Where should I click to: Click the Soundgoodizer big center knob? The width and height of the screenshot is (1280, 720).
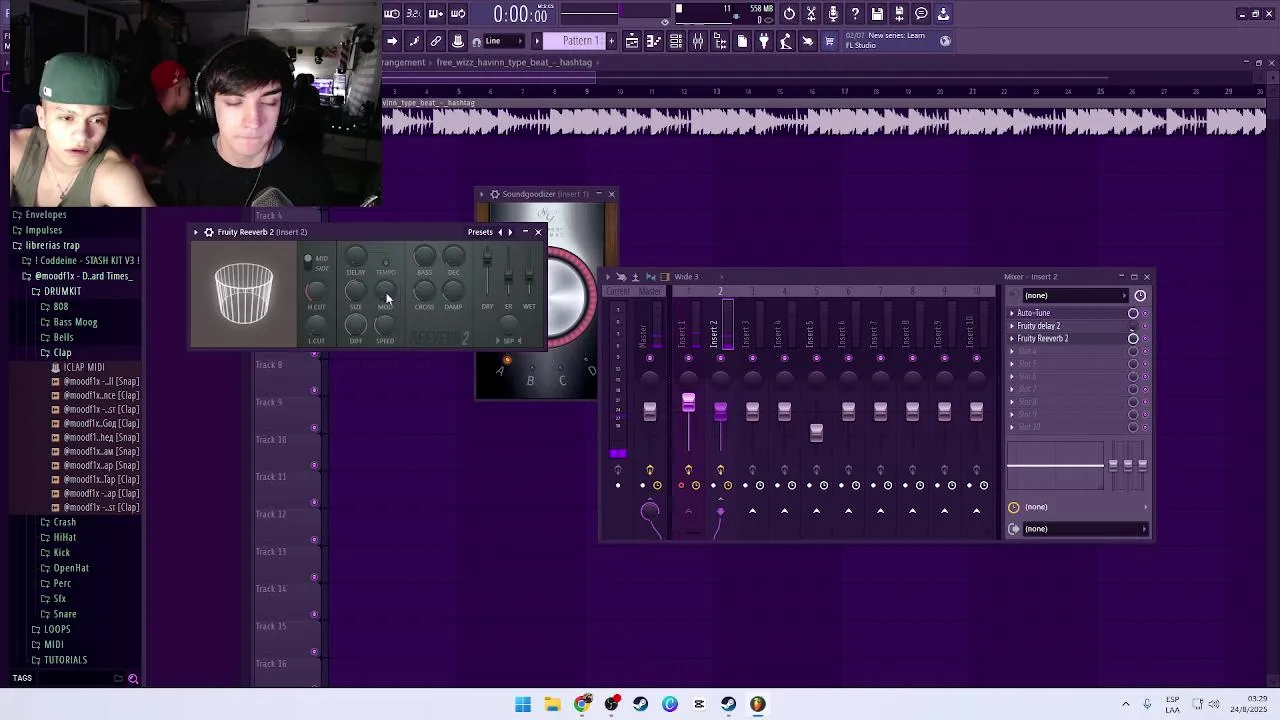[572, 297]
